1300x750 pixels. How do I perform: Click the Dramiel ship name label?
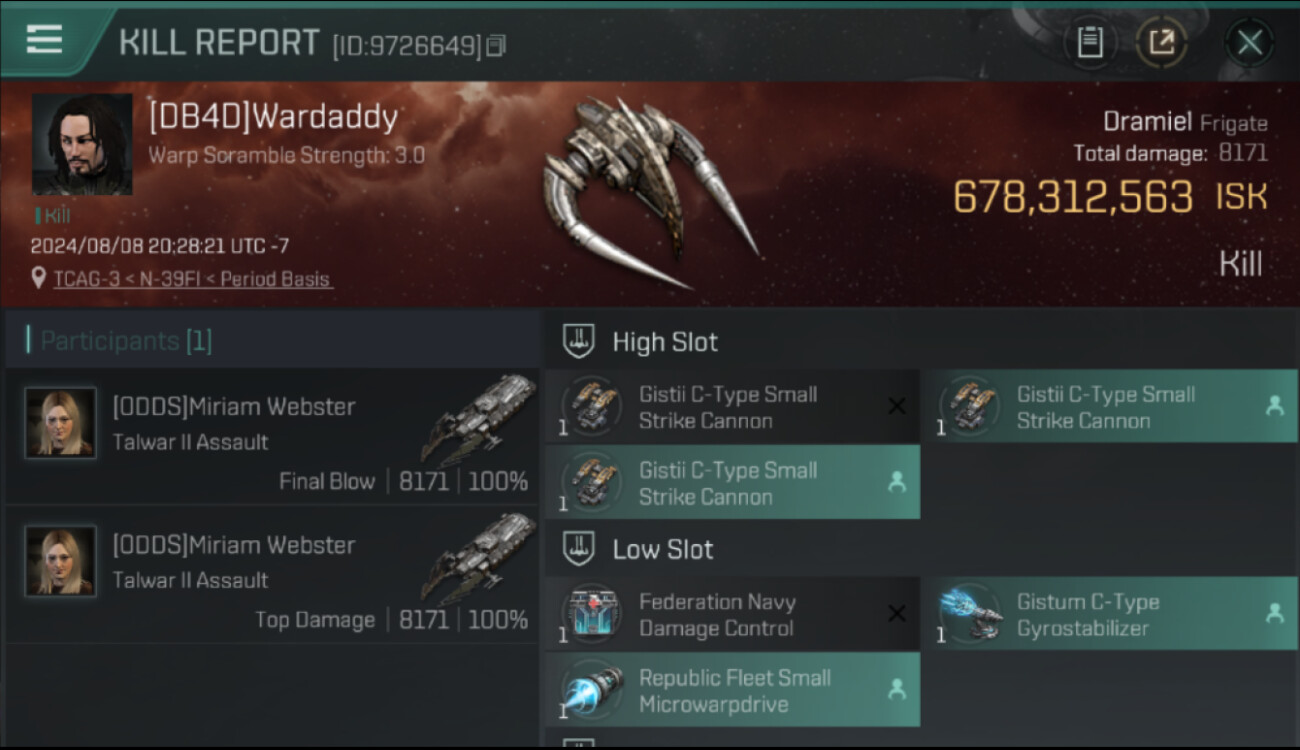(1147, 122)
